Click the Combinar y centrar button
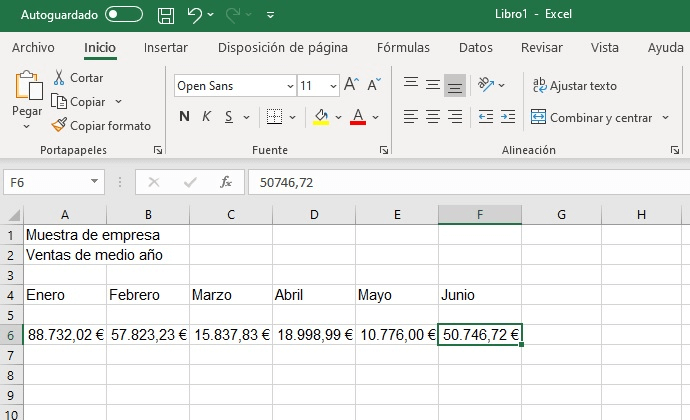Viewport: 690px width, 420px height. pos(591,118)
